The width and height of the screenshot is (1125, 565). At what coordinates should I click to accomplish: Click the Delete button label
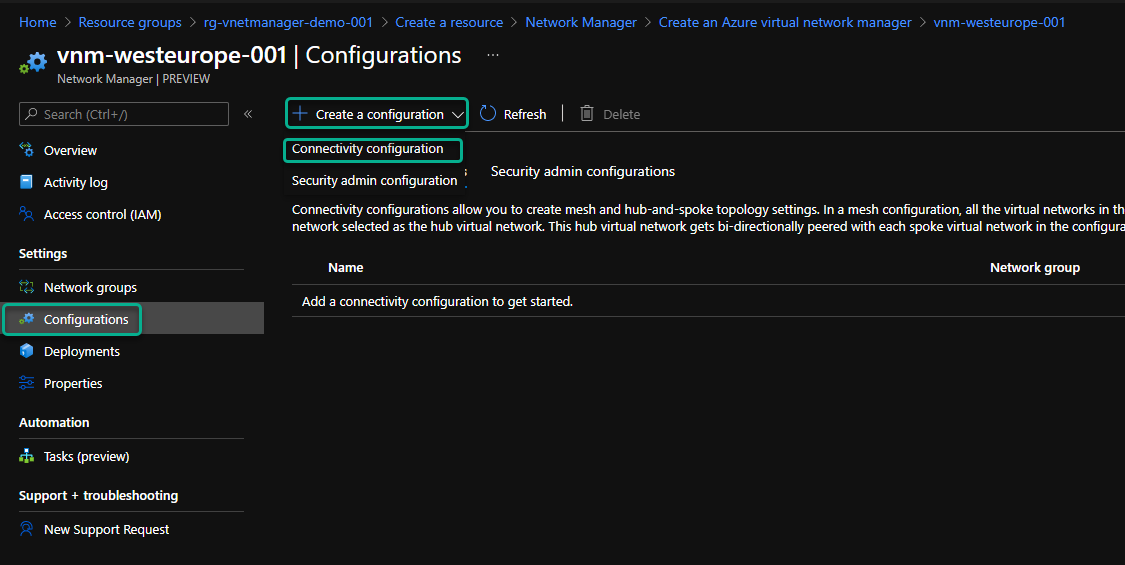pos(621,114)
